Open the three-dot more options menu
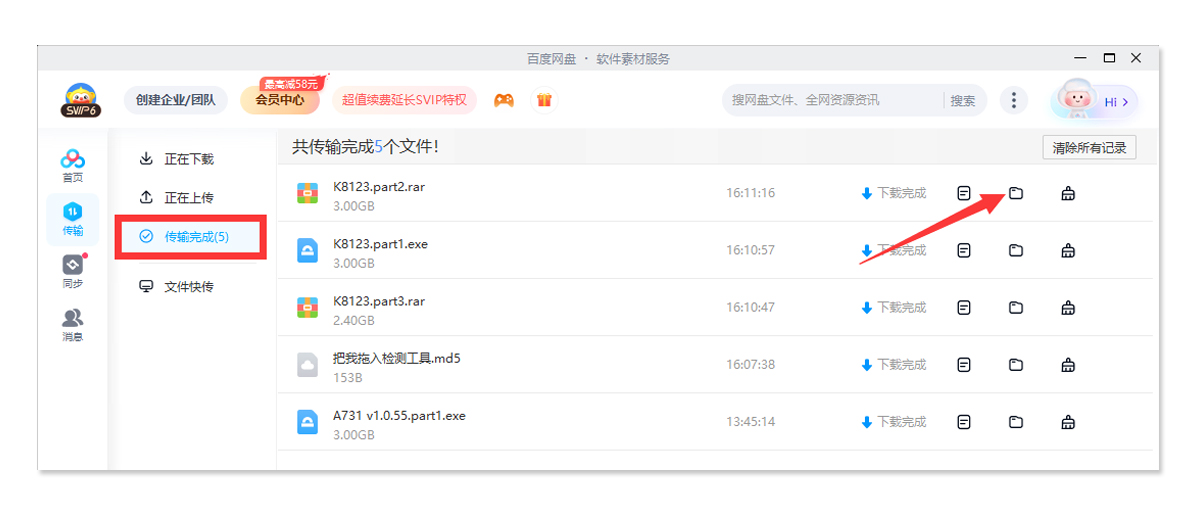The width and height of the screenshot is (1200, 514). pos(1014,100)
